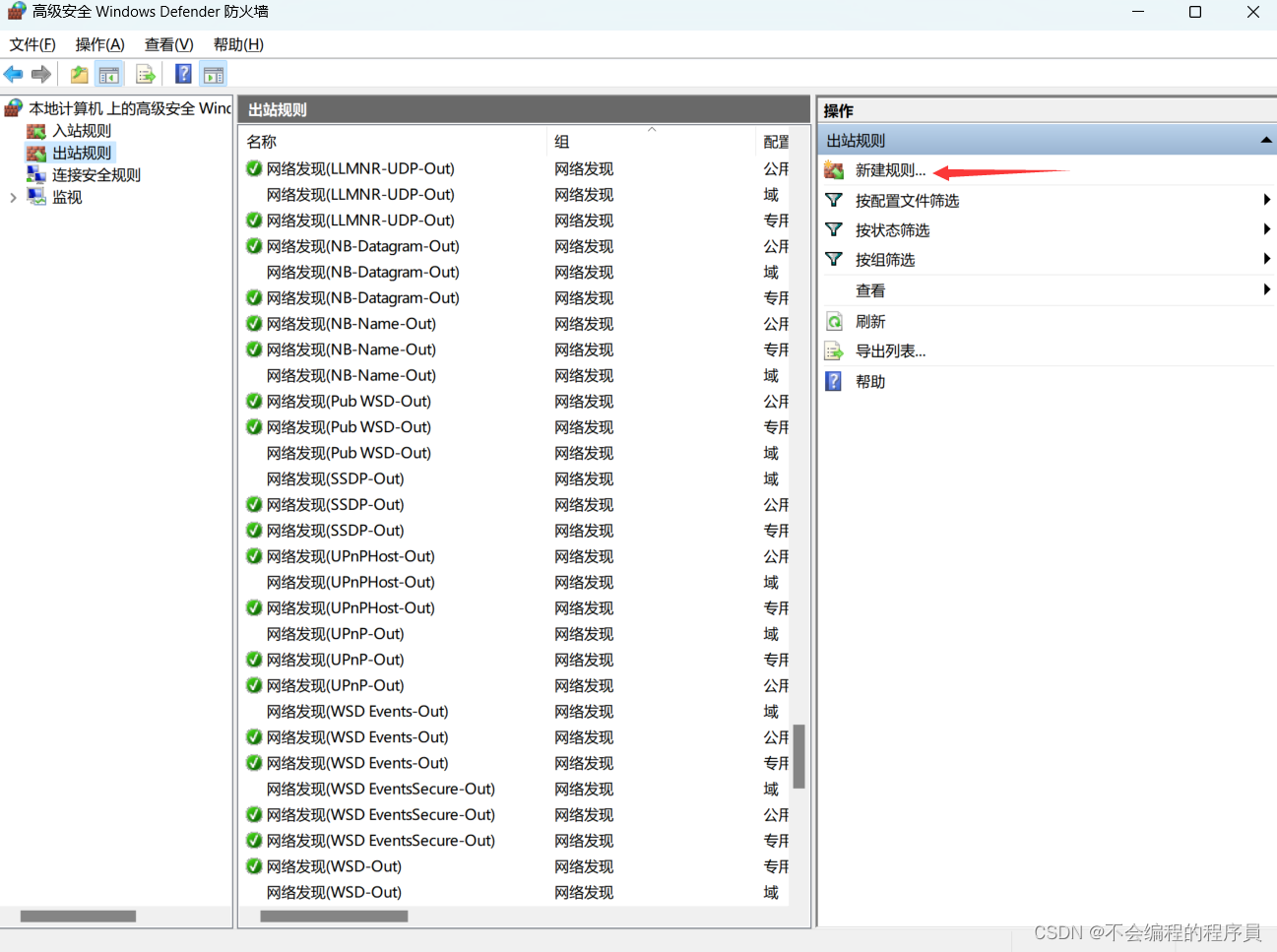This screenshot has height=952, width=1277.
Task: Click the Export List toolbar icon
Action: 146,74
